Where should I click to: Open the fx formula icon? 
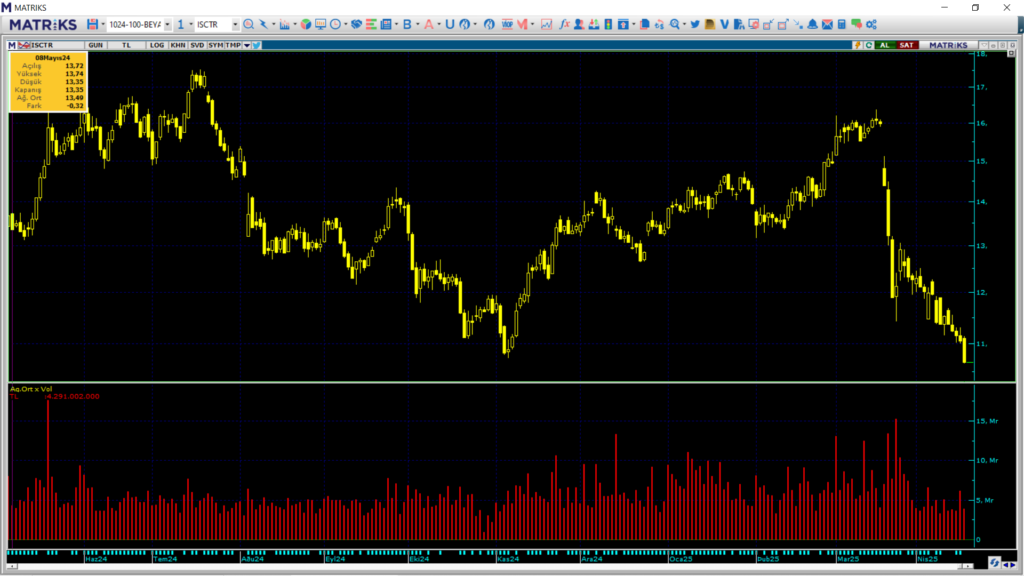click(x=565, y=24)
